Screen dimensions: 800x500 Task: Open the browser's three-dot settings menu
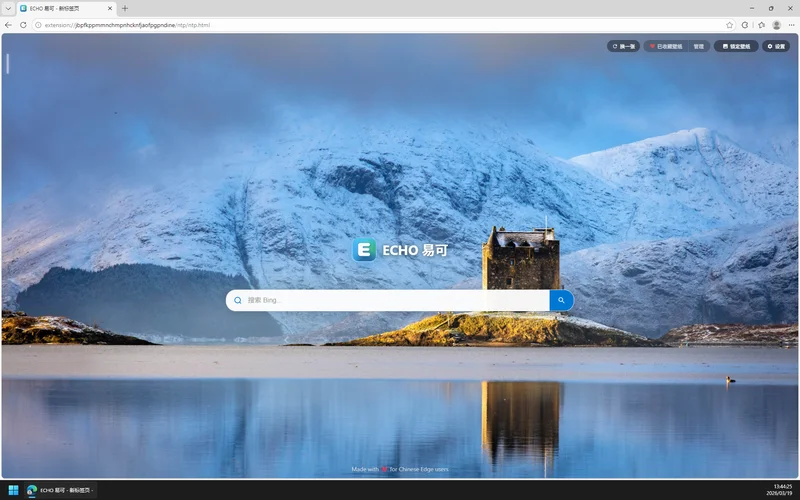(791, 24)
